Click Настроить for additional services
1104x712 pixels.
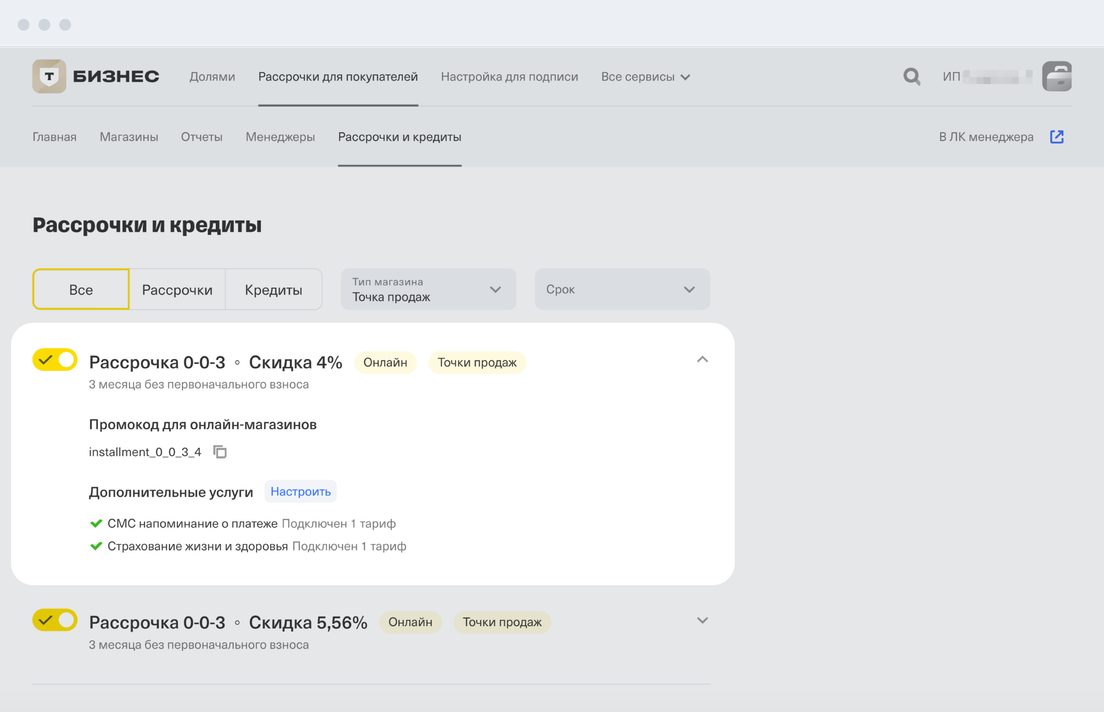300,492
